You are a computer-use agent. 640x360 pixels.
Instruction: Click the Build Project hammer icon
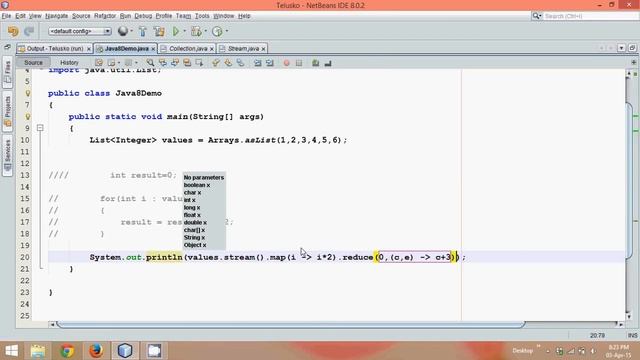[x=142, y=31]
